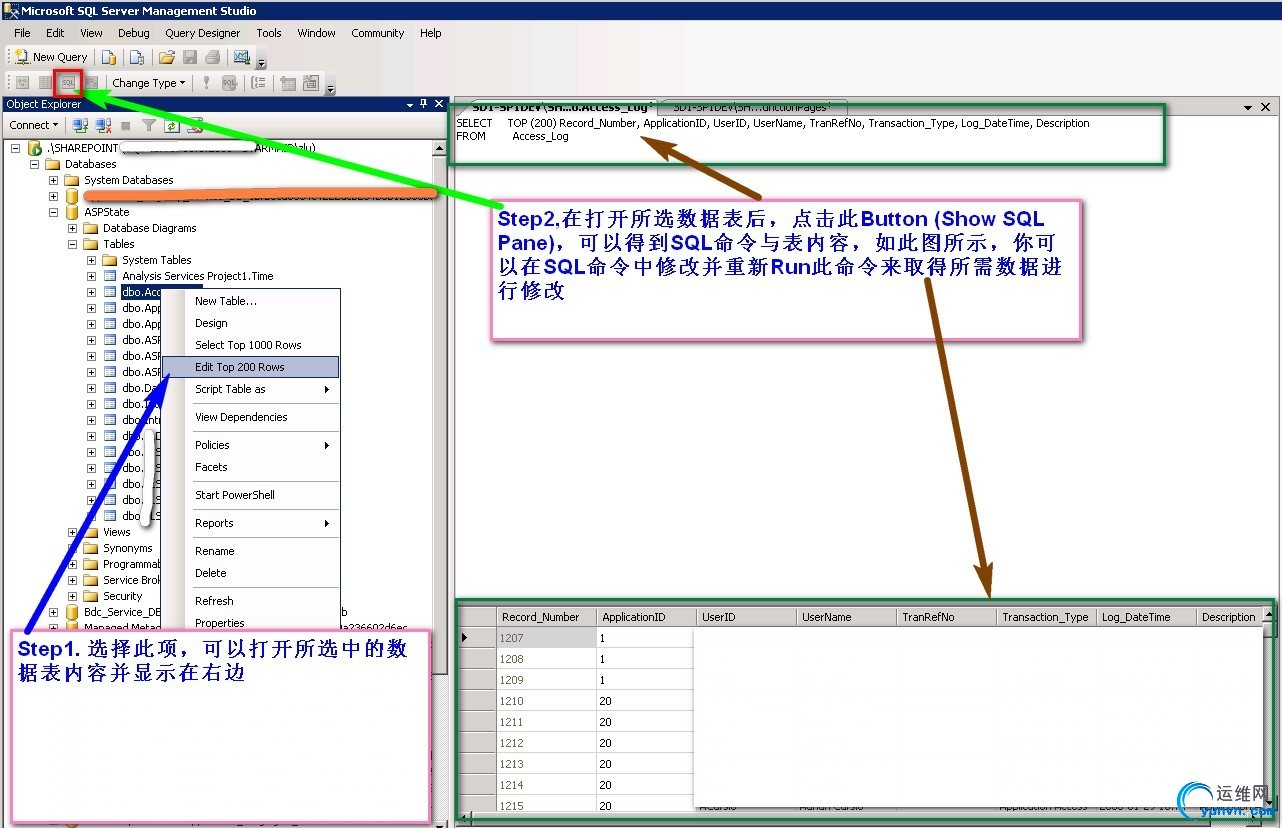Open Query Designer toolbar options arrow
Viewport: 1282px width, 828px height.
point(331,87)
